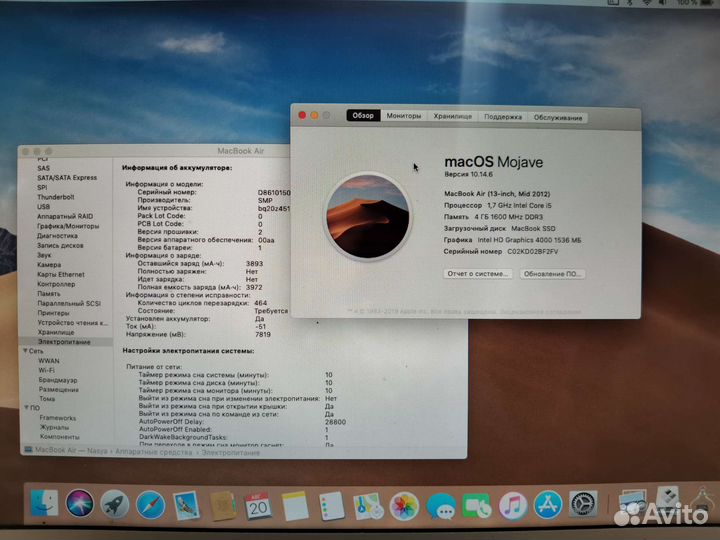Open Messages speech bubble icon in Dock
This screenshot has height=540, width=720.
440,506
